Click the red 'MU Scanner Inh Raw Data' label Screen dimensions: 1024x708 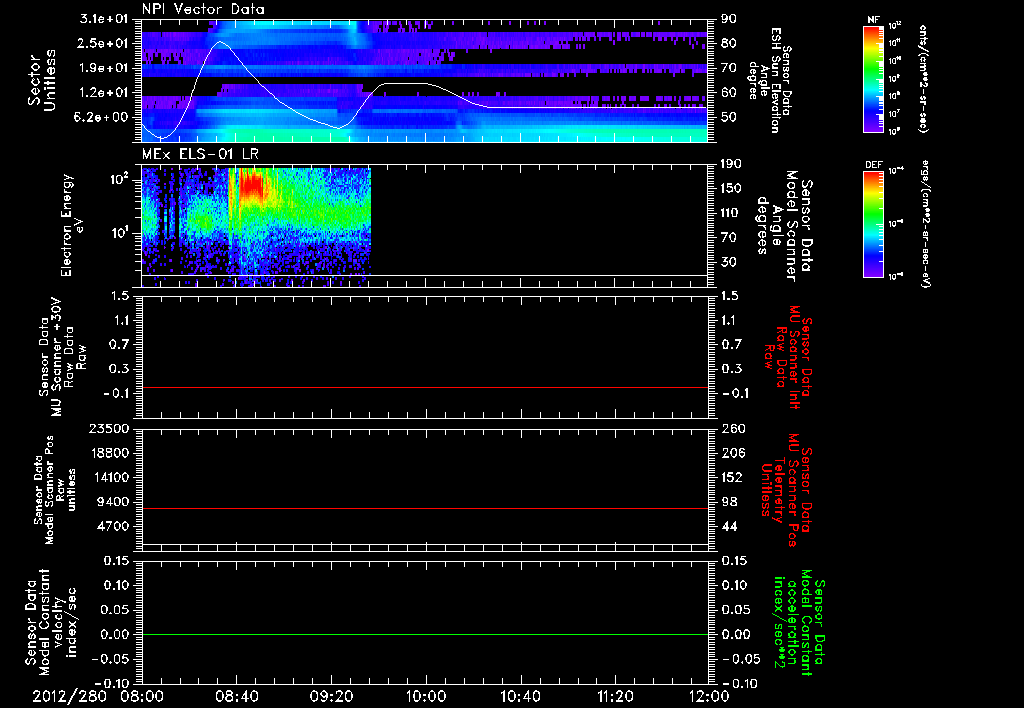tap(788, 357)
